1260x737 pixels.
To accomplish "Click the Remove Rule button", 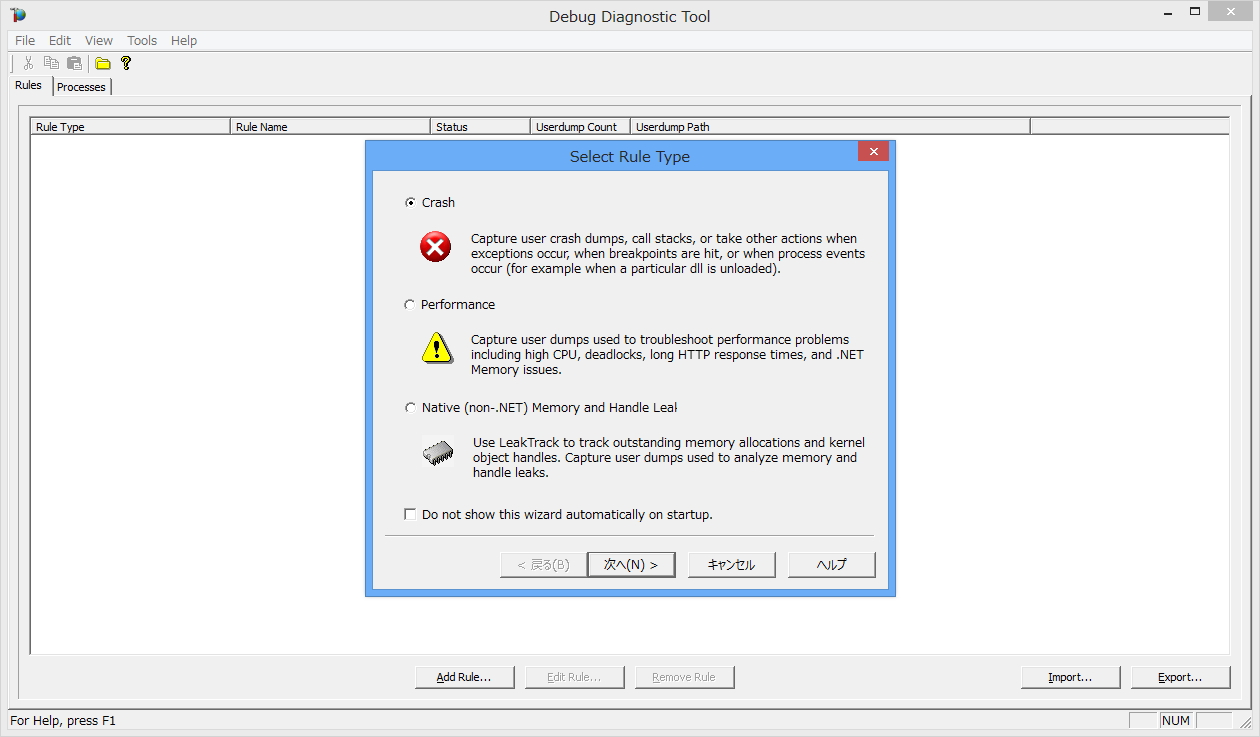I will [x=685, y=677].
